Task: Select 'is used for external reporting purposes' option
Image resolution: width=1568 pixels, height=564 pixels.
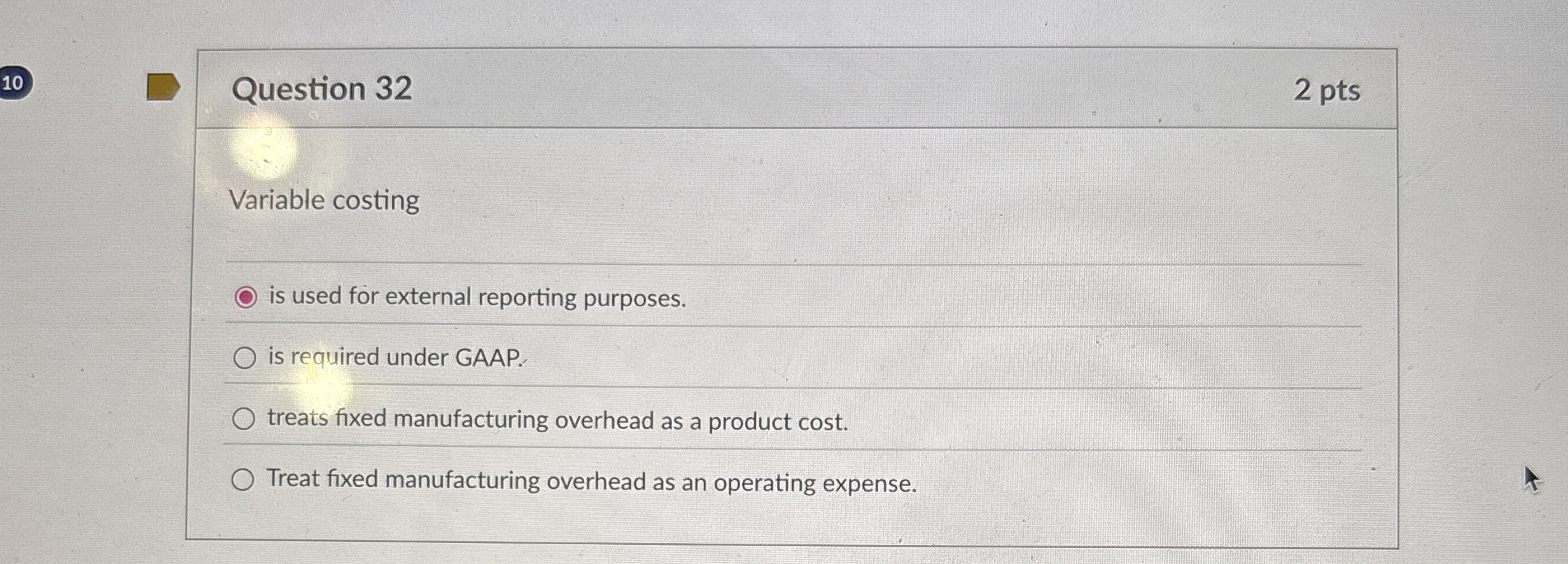Action: 245,297
